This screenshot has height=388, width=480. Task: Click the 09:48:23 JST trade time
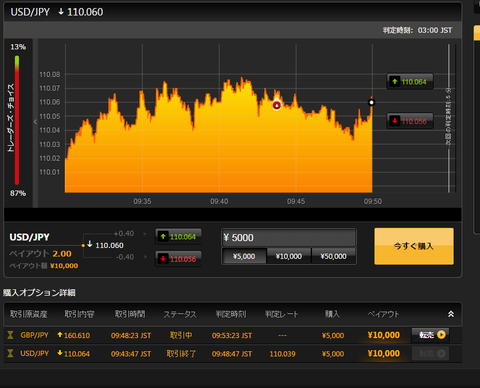click(131, 335)
